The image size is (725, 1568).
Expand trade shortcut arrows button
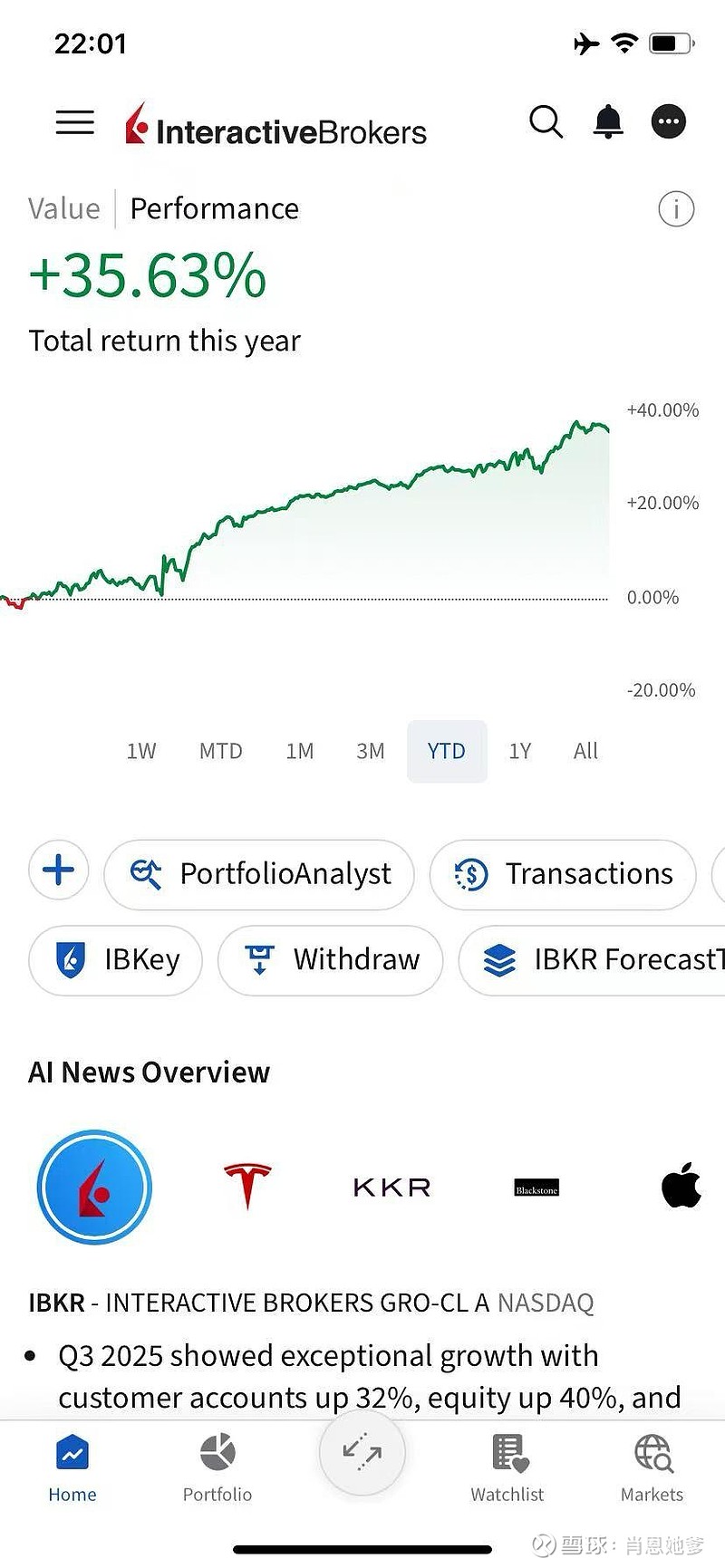(362, 1451)
